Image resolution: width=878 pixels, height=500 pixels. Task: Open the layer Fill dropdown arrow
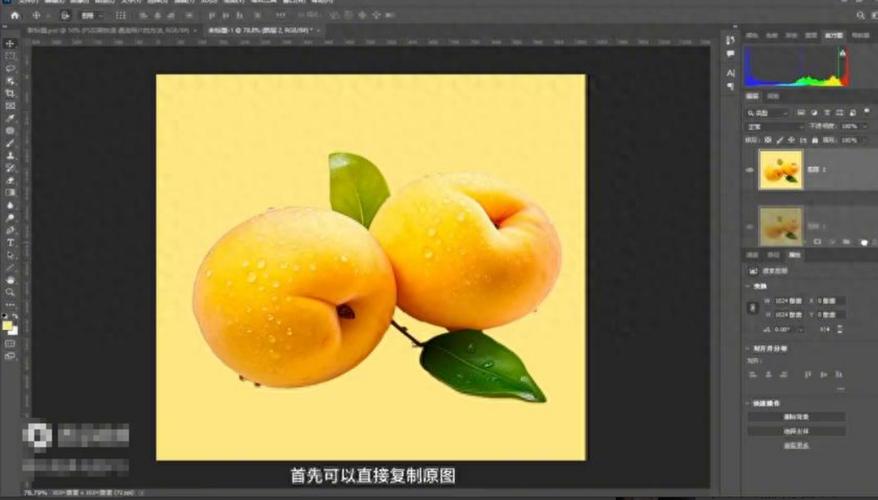[863, 140]
